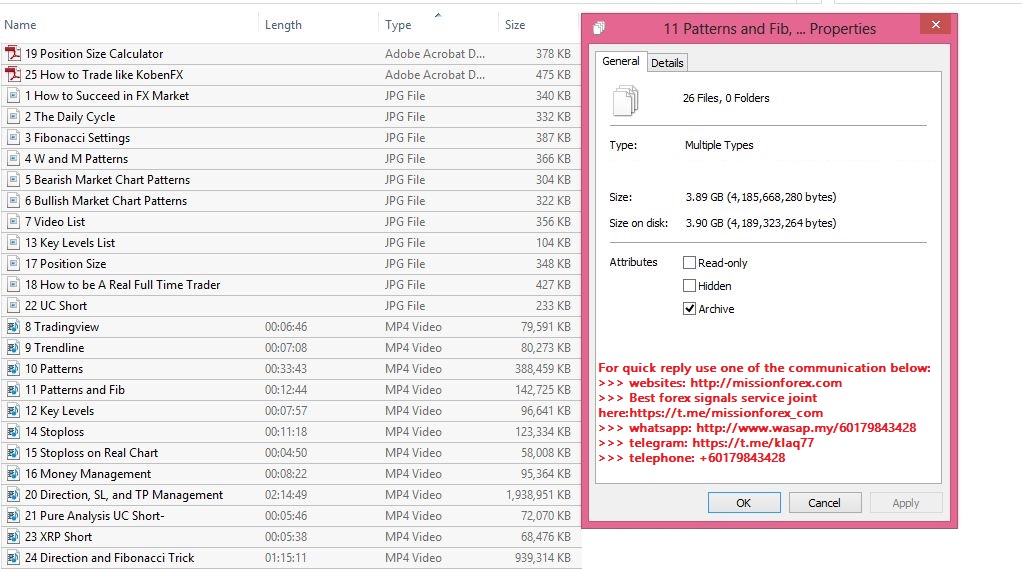Image resolution: width=1022 pixels, height=569 pixels.
Task: Enable the Read-only attribute checkbox
Action: coord(689,263)
